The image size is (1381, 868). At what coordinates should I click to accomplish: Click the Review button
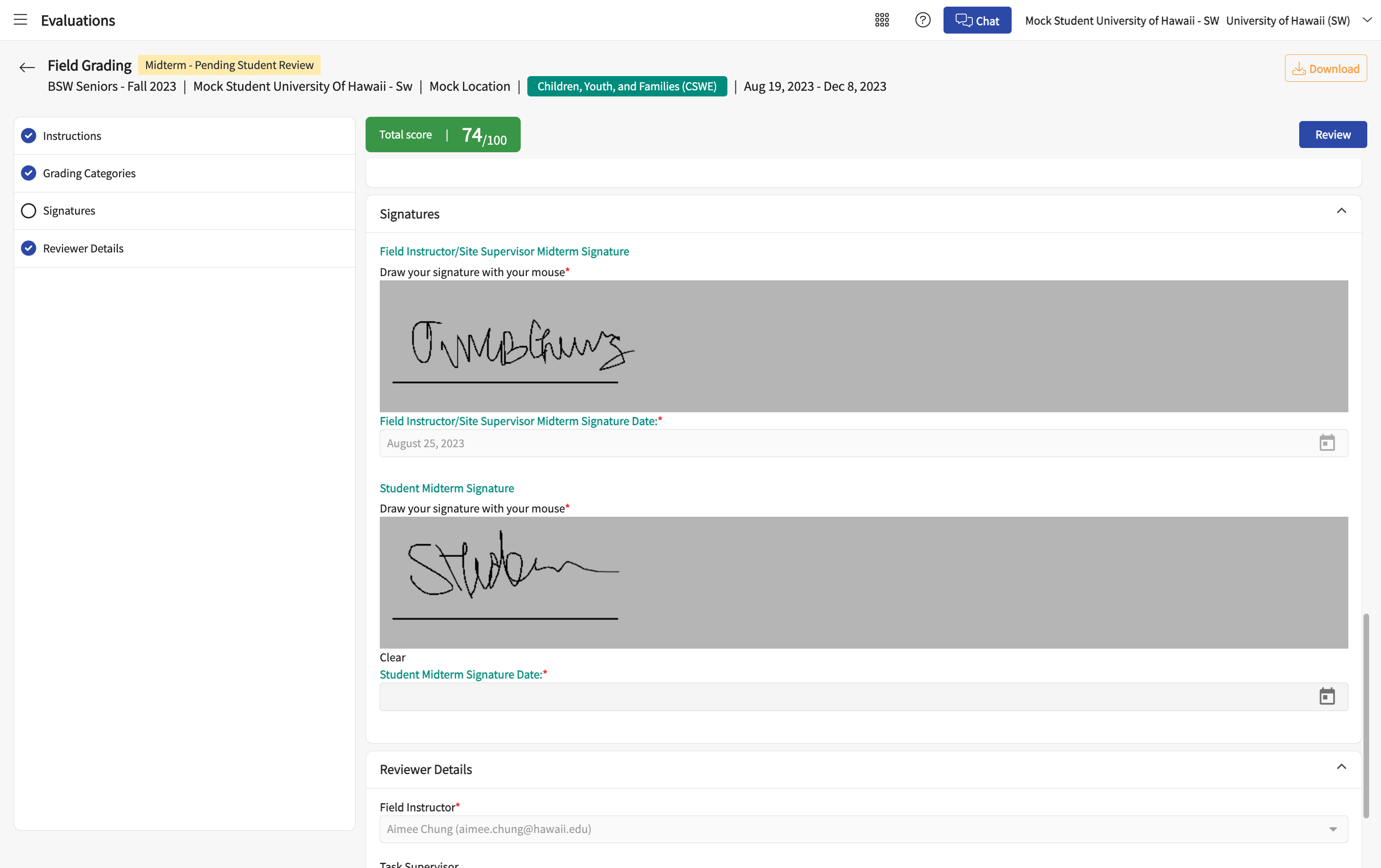[x=1332, y=135]
